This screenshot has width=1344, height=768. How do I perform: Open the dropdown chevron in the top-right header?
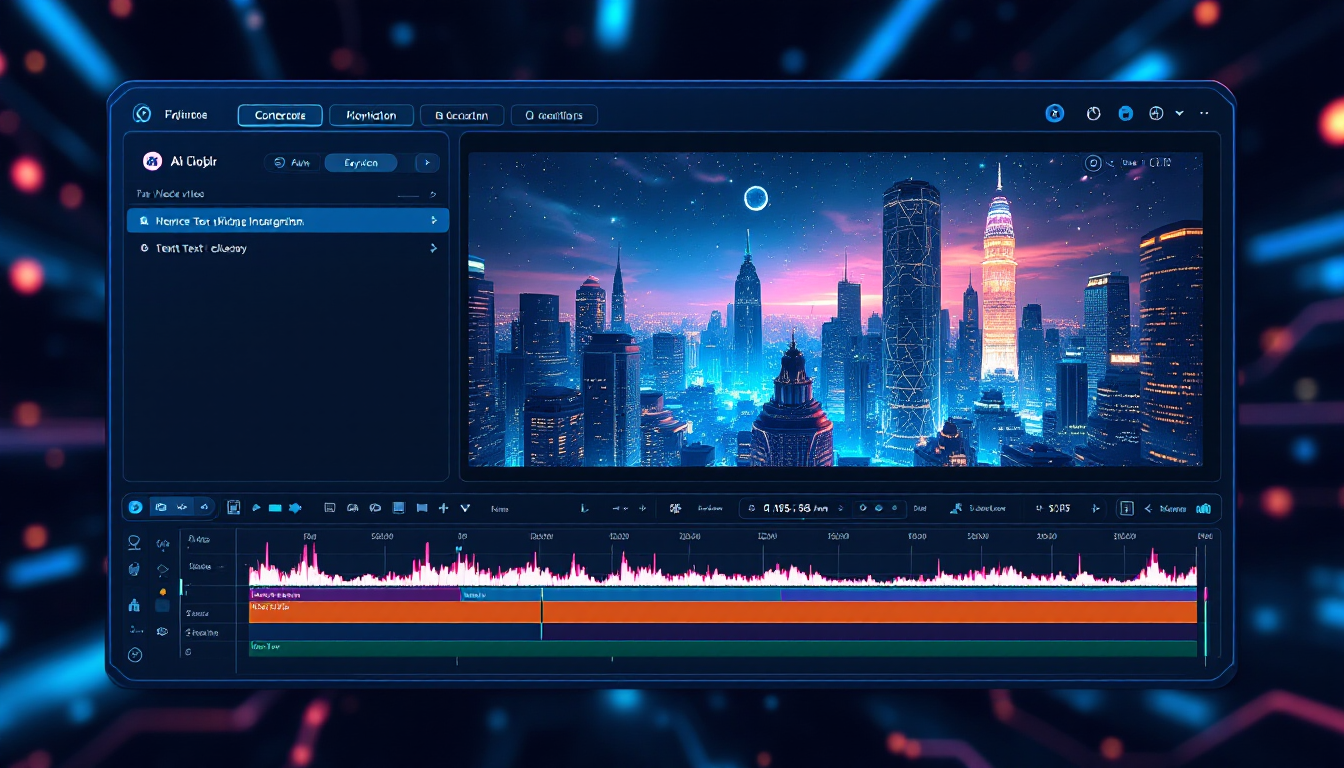1180,114
